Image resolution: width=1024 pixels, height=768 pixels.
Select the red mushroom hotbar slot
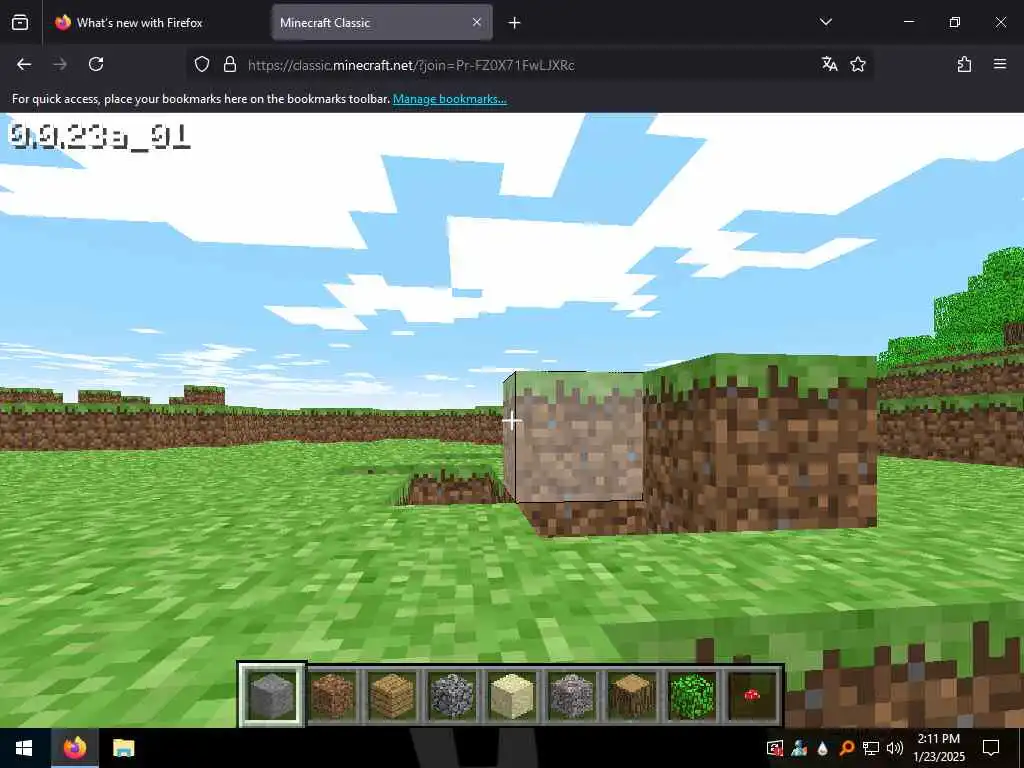pyautogui.click(x=752, y=696)
